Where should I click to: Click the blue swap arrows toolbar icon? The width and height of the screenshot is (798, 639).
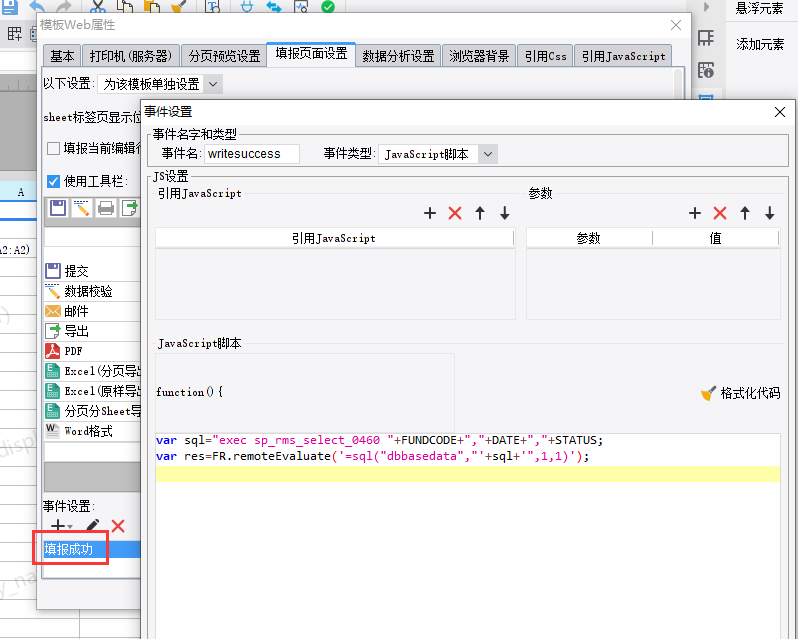pos(274,6)
